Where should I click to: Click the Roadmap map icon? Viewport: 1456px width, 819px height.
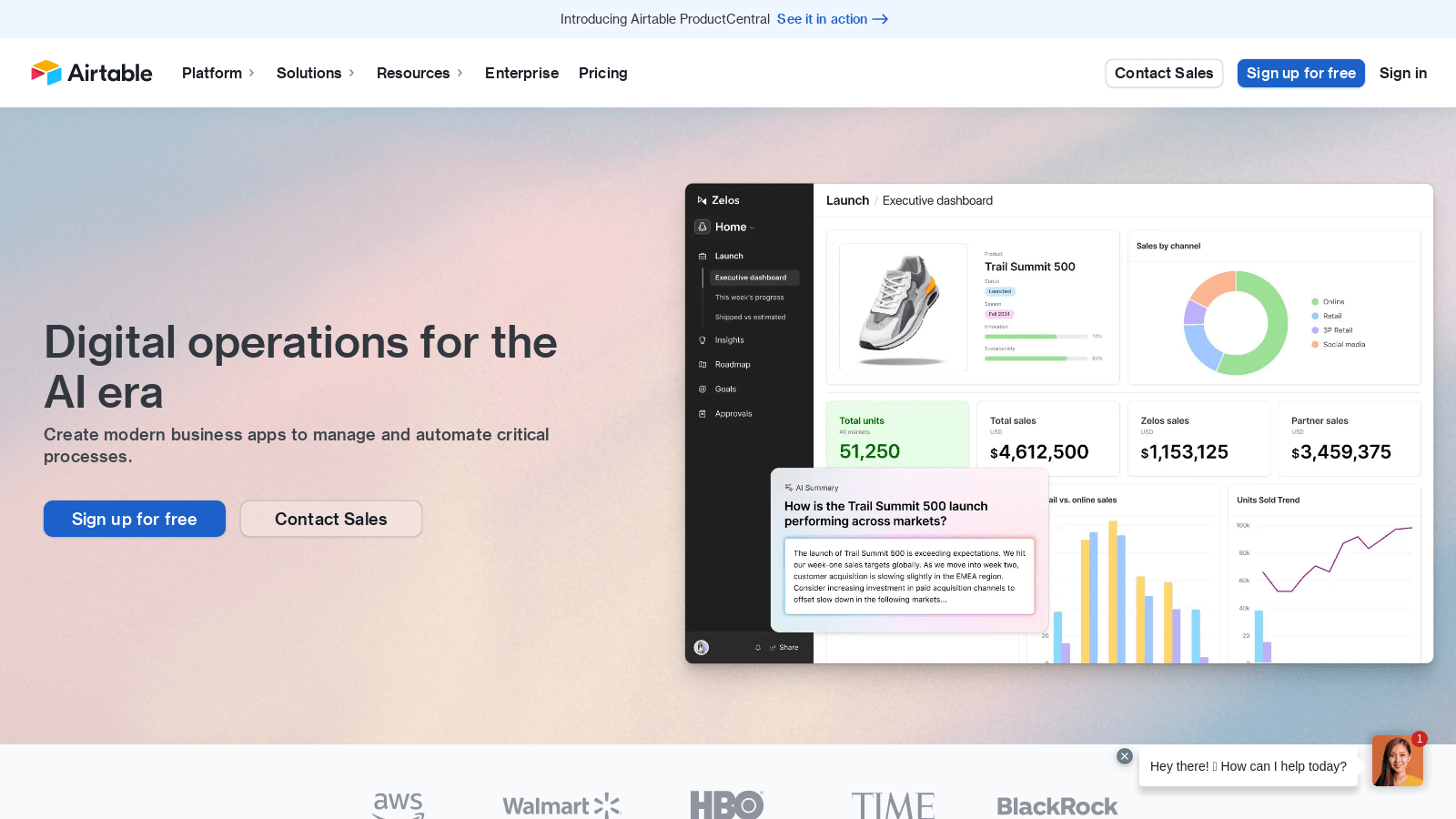tap(703, 365)
